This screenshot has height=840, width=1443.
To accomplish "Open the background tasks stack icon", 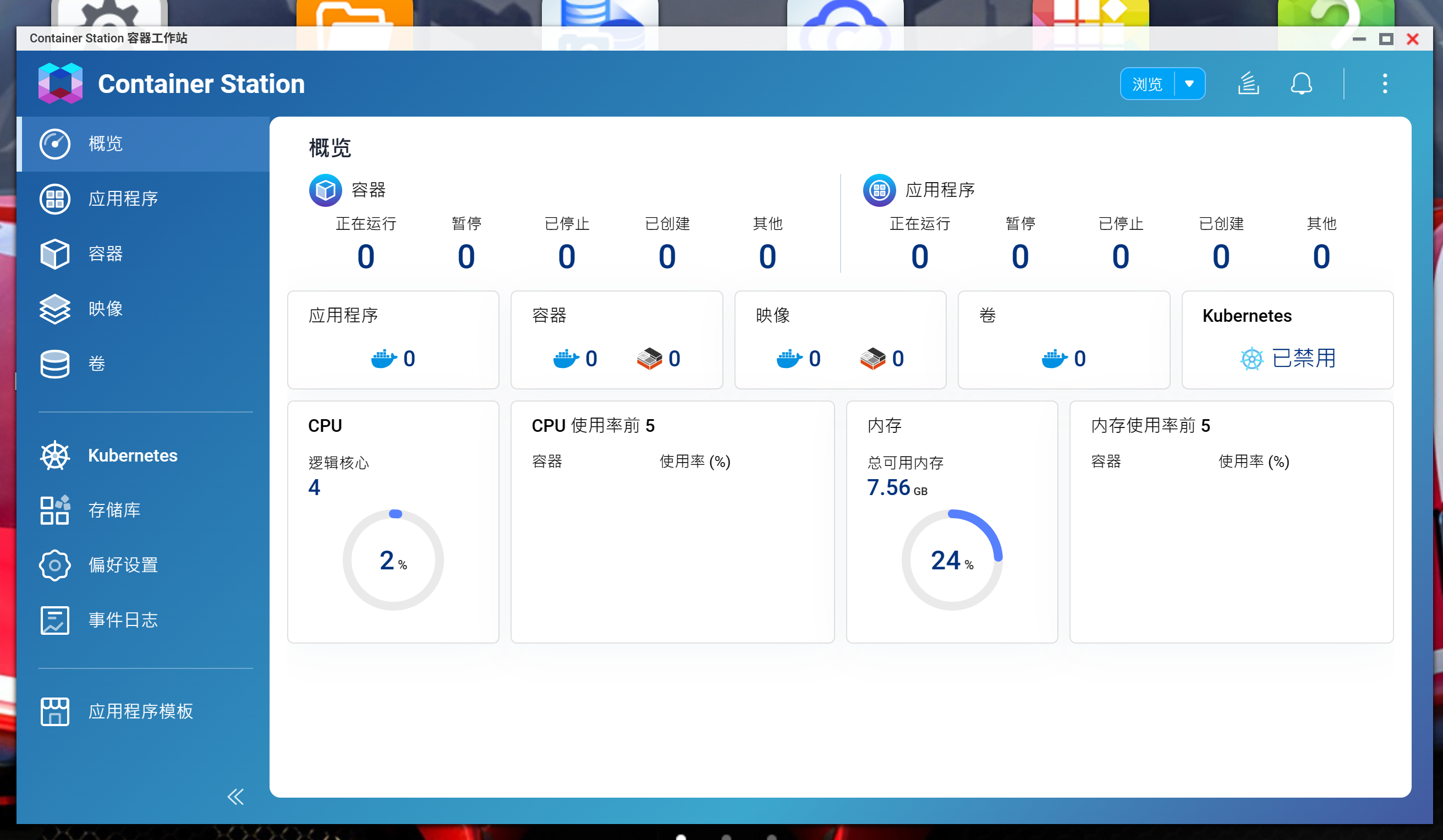I will [1248, 84].
